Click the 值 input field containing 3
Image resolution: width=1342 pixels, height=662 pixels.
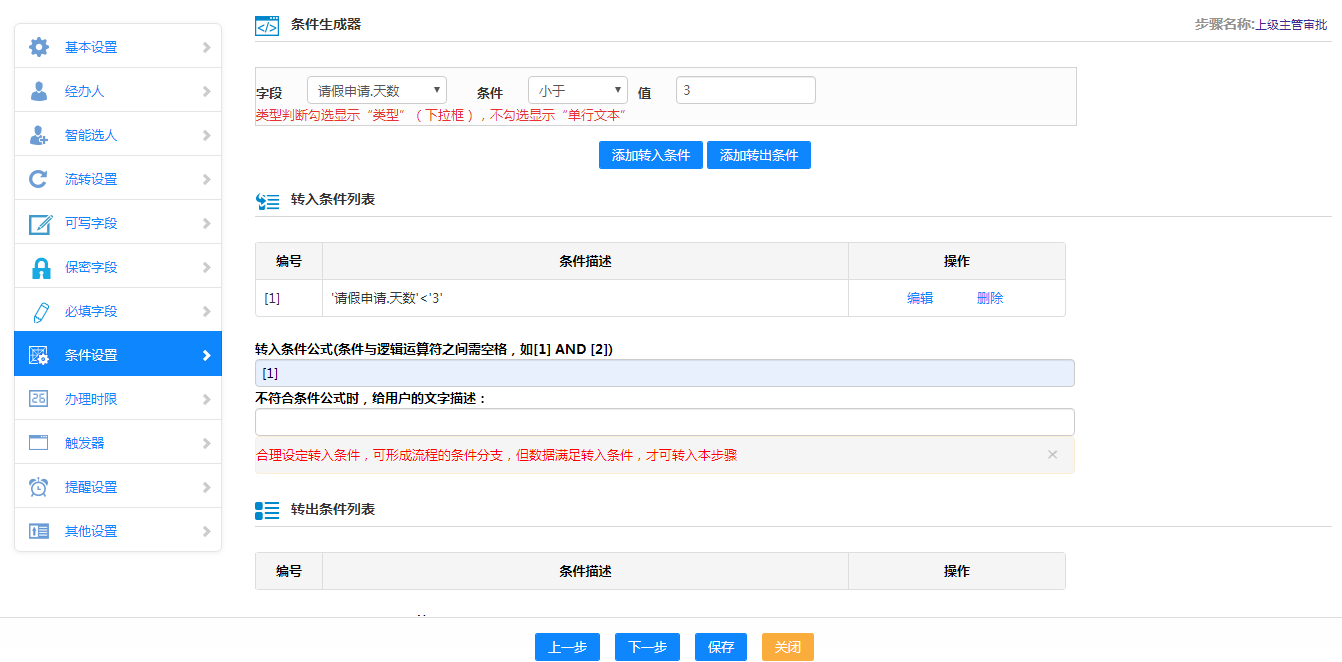tap(745, 90)
